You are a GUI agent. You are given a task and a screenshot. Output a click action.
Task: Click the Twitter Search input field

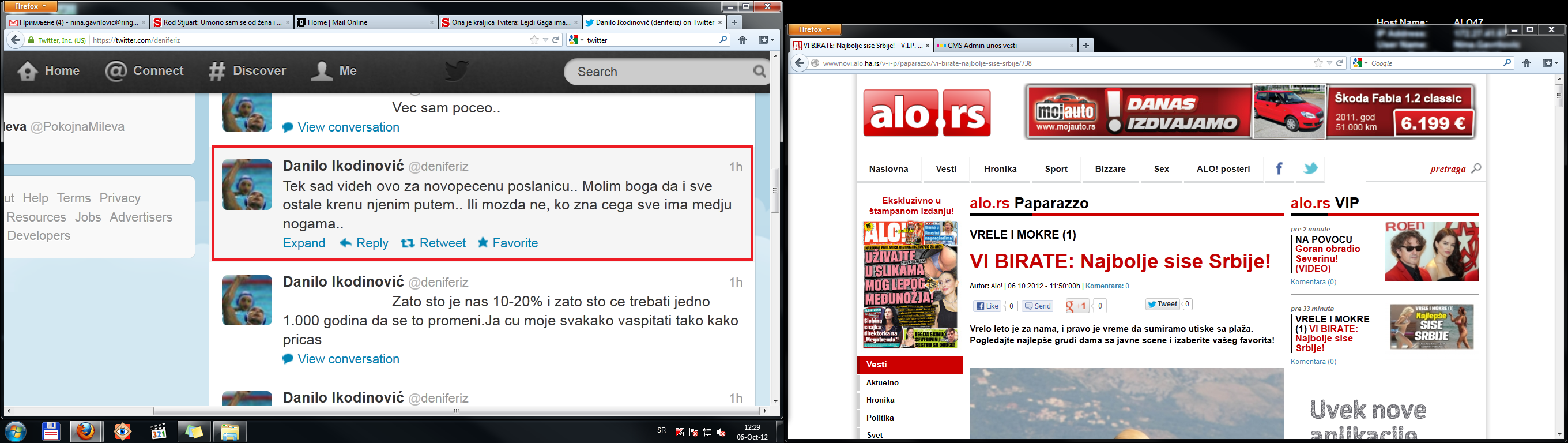pyautogui.click(x=661, y=72)
